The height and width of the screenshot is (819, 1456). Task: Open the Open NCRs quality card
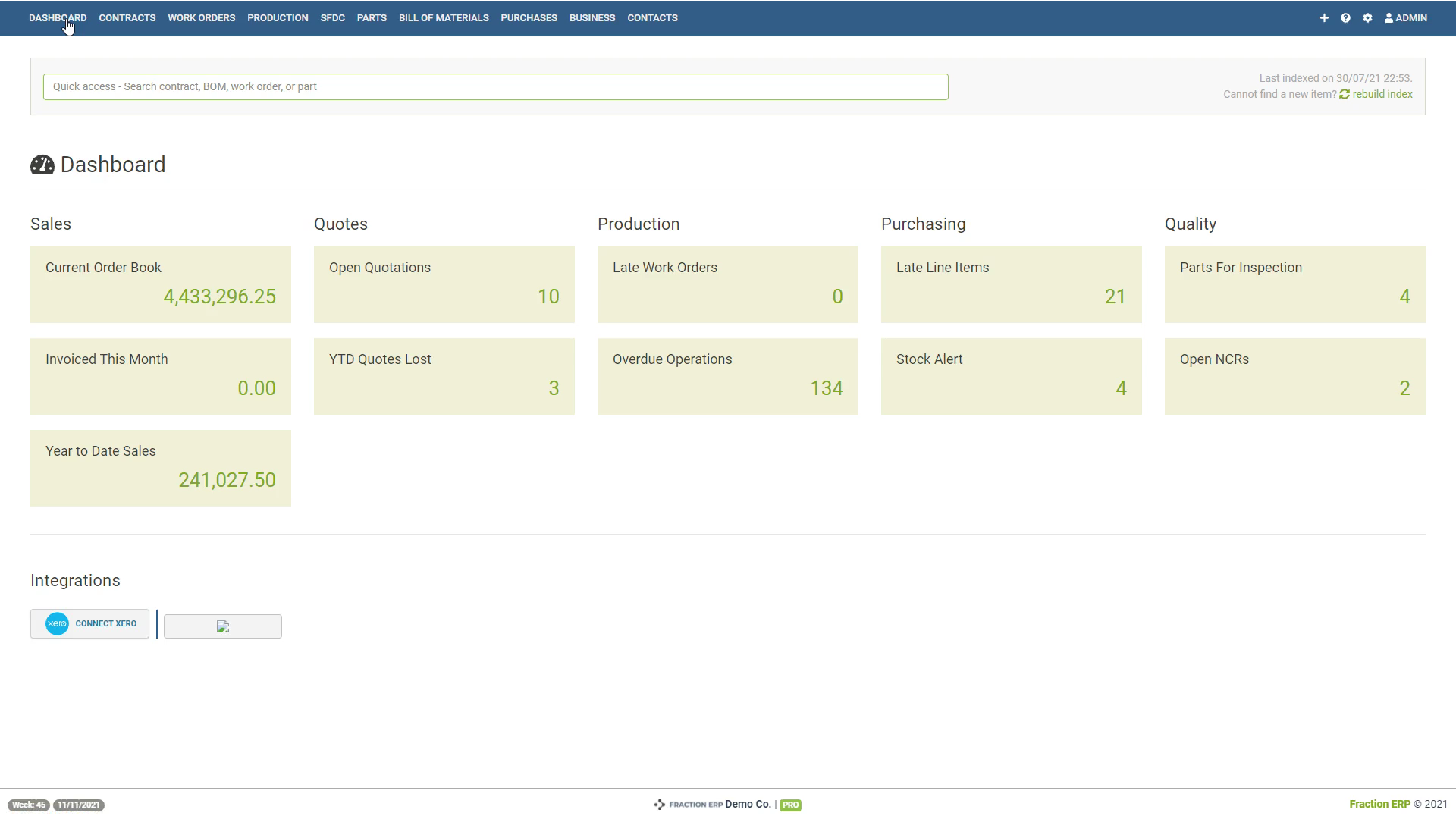click(1294, 376)
